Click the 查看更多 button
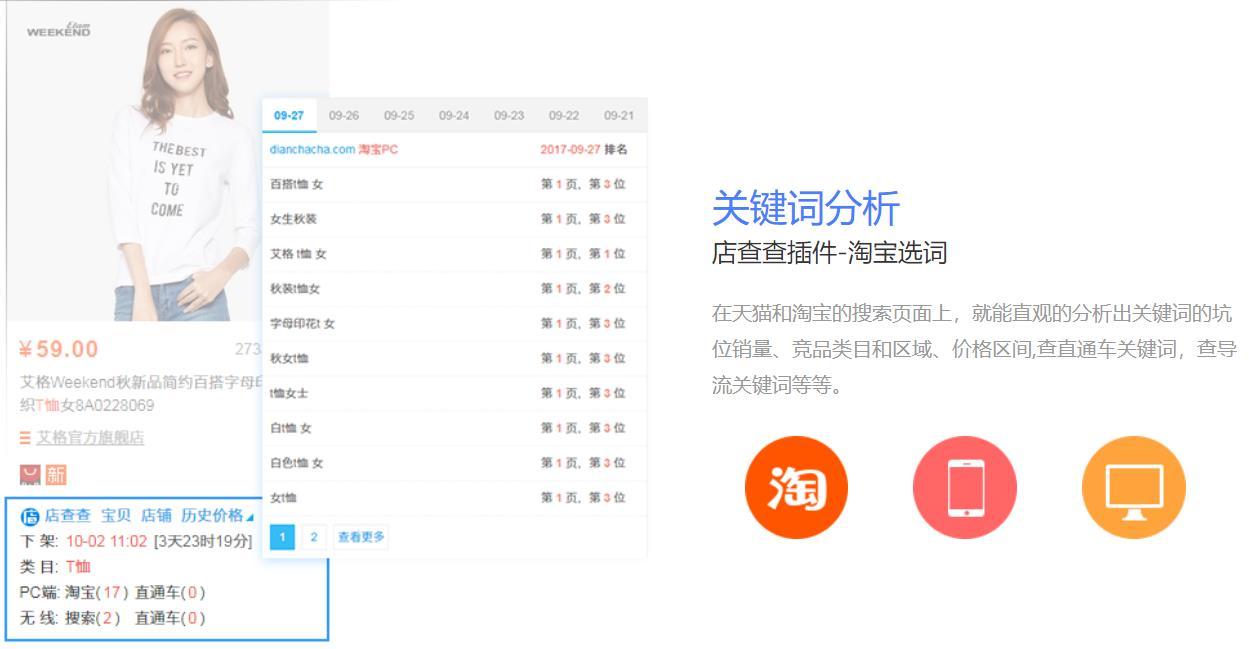1249x649 pixels. [x=361, y=537]
